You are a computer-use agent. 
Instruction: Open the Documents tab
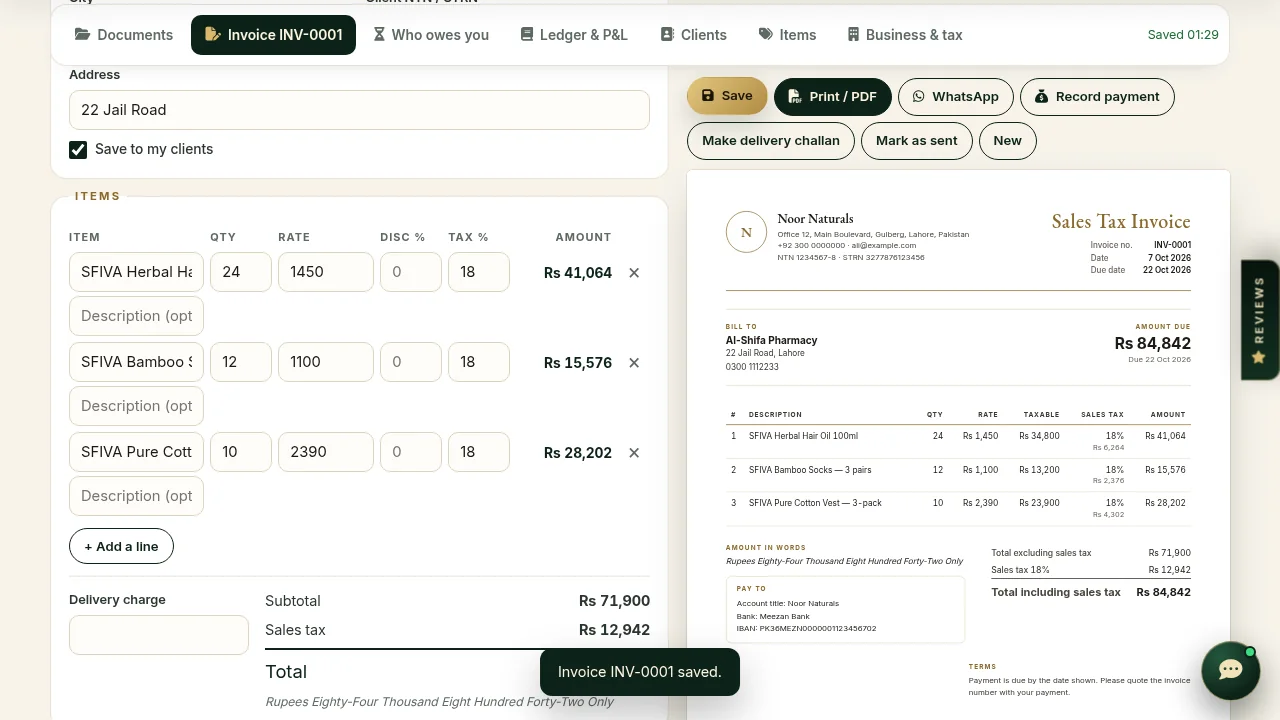pyautogui.click(x=124, y=35)
